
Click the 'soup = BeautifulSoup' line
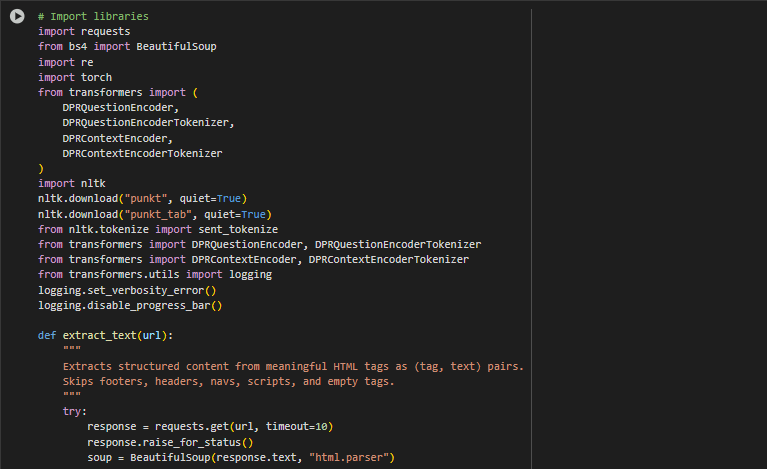241,458
